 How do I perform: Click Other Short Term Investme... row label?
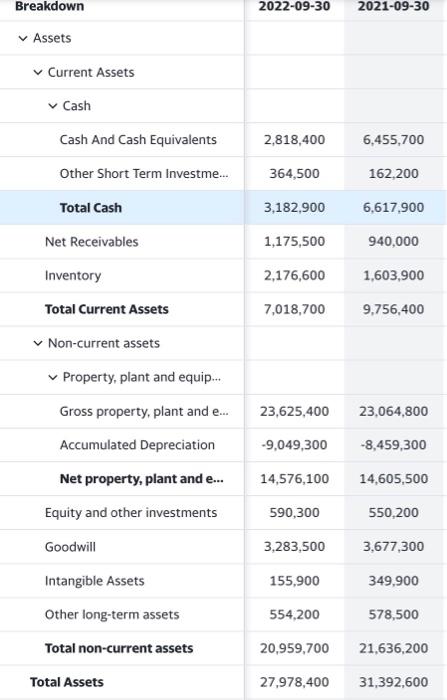pos(144,174)
